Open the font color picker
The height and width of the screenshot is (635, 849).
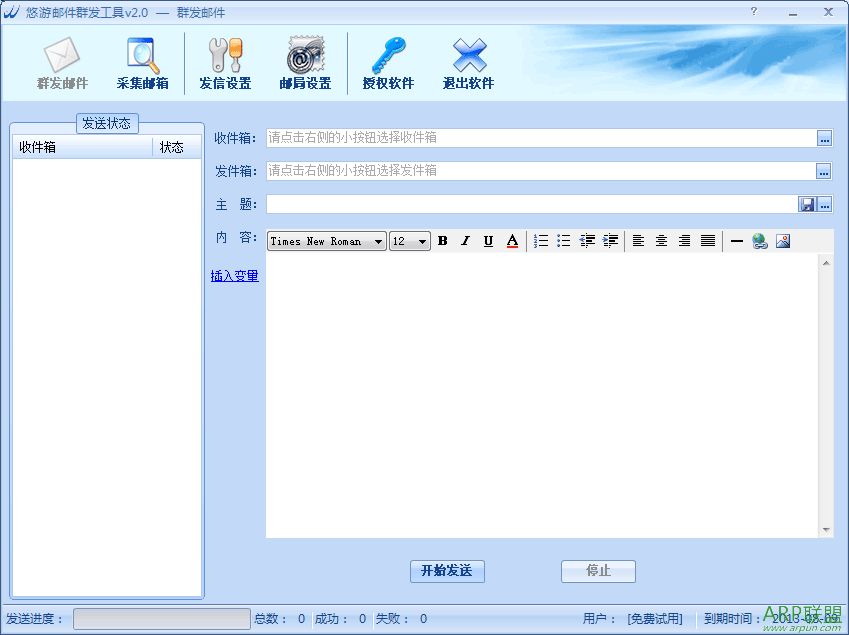click(512, 241)
